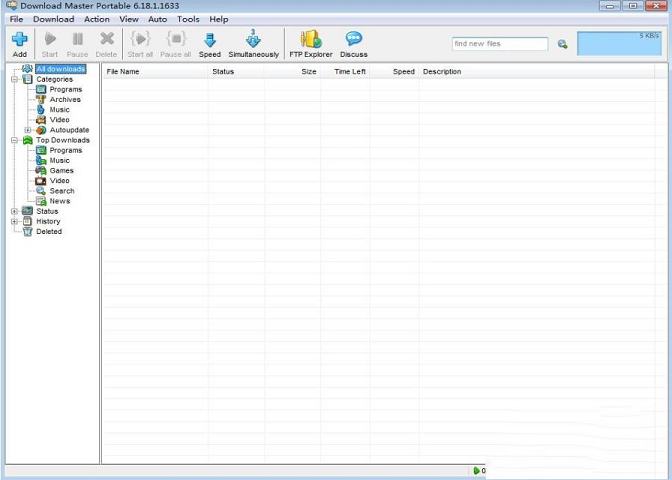Open the Discuss chat bubble icon

click(x=353, y=40)
